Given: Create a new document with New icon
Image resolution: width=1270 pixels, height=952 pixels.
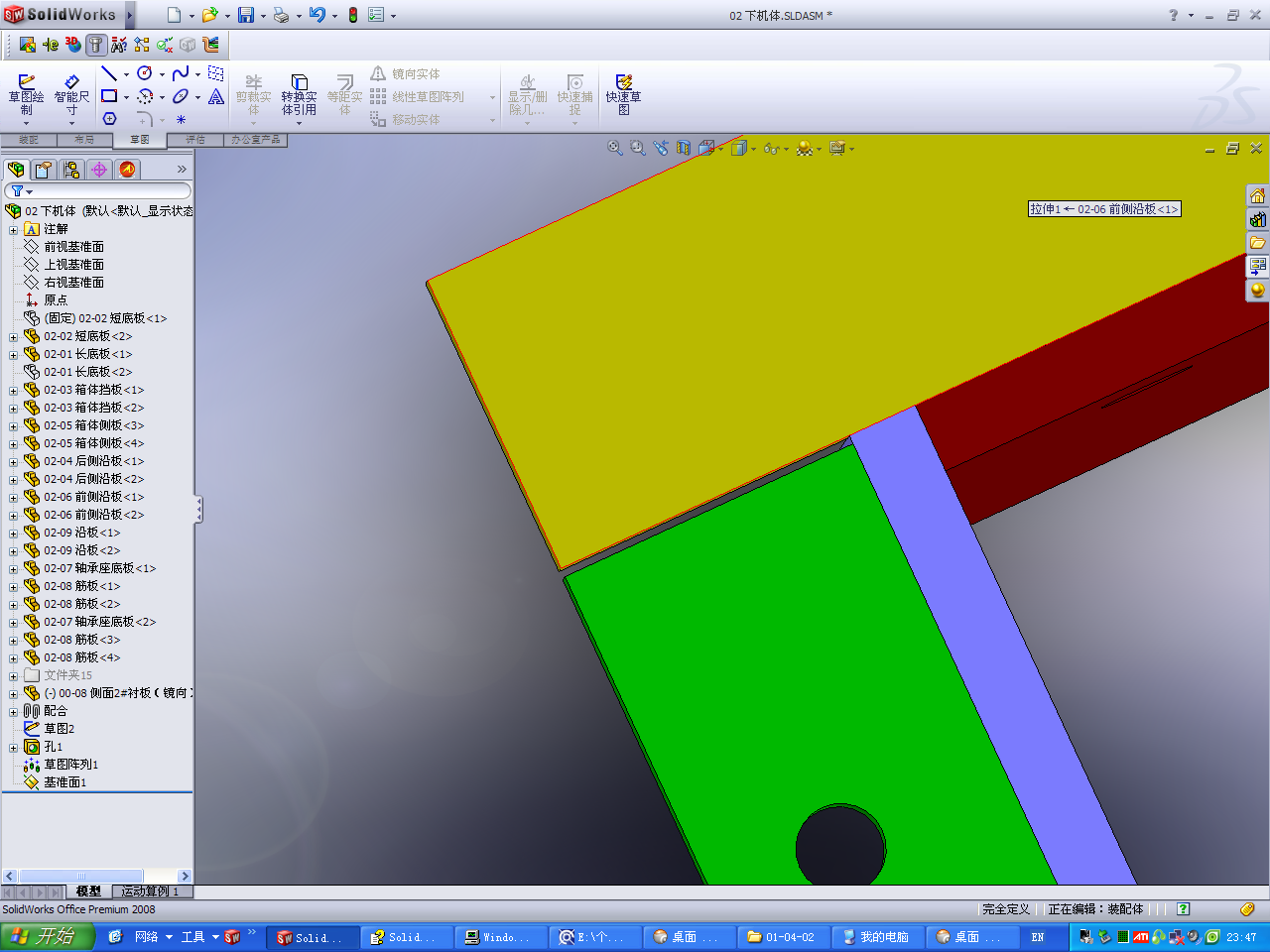Looking at the screenshot, I should pos(174,15).
